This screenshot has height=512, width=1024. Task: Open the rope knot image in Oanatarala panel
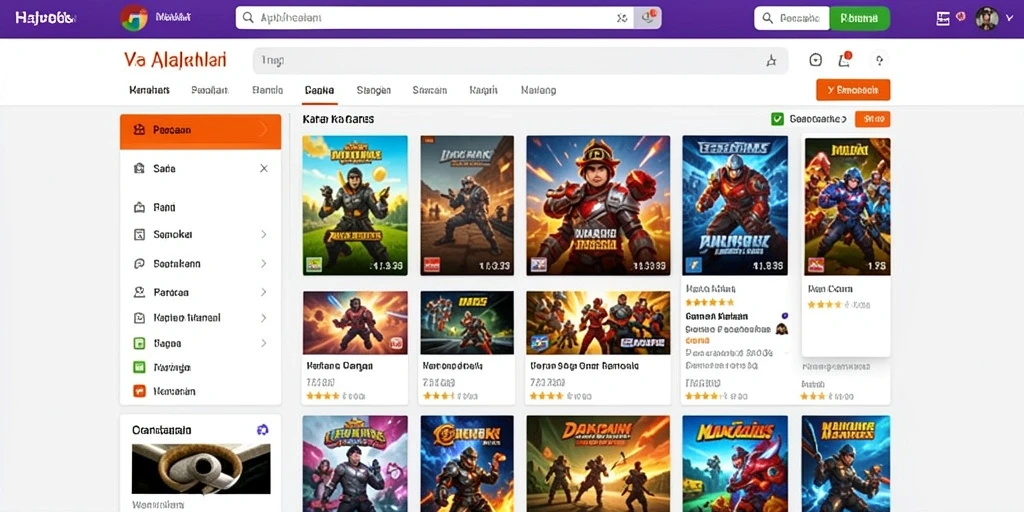click(201, 469)
